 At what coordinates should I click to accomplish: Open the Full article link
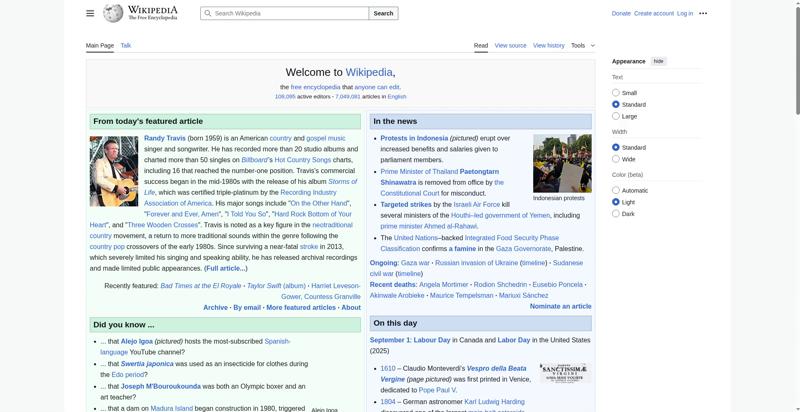[x=226, y=268]
